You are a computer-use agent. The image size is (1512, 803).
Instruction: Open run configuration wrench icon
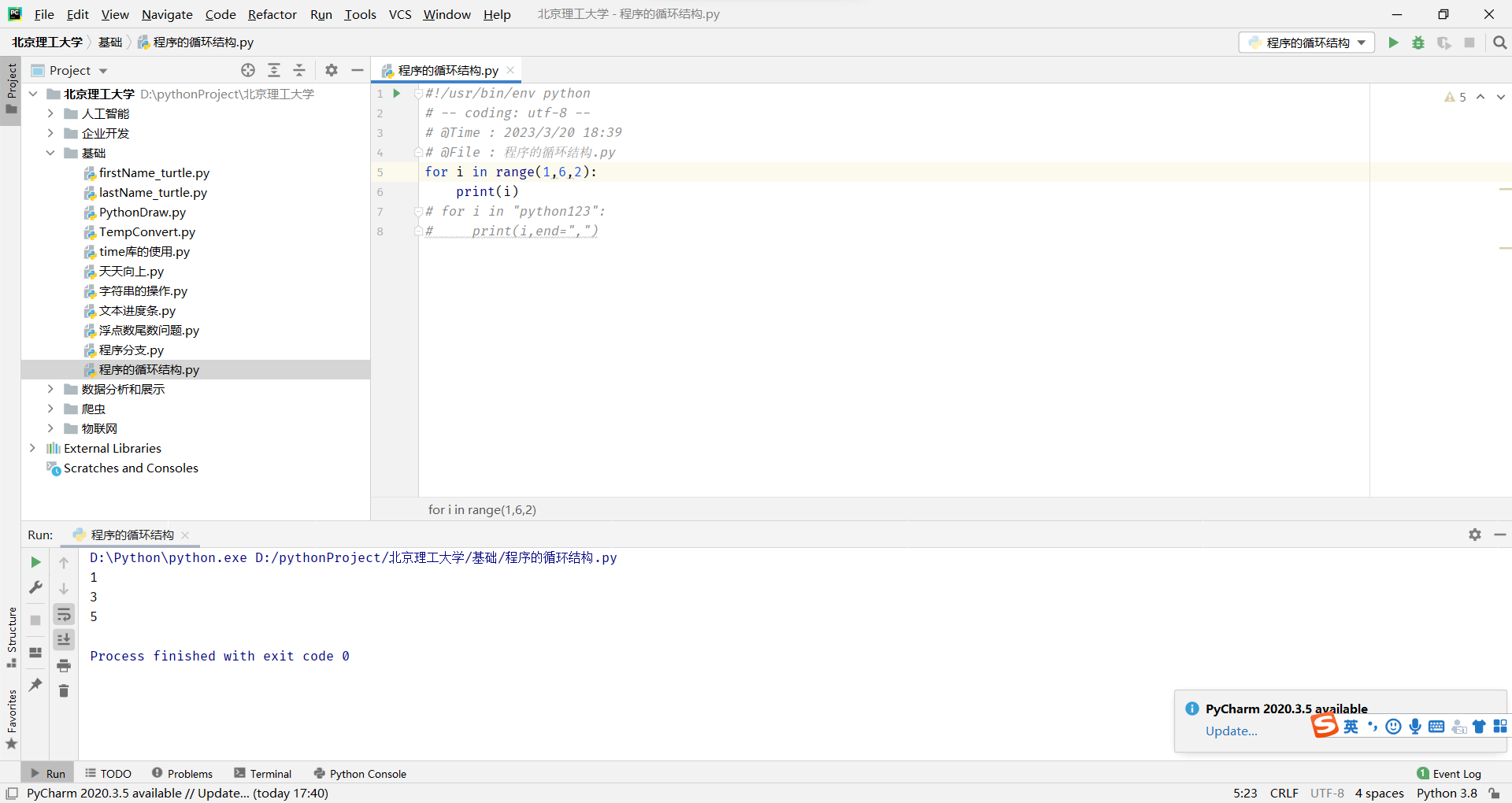[35, 587]
